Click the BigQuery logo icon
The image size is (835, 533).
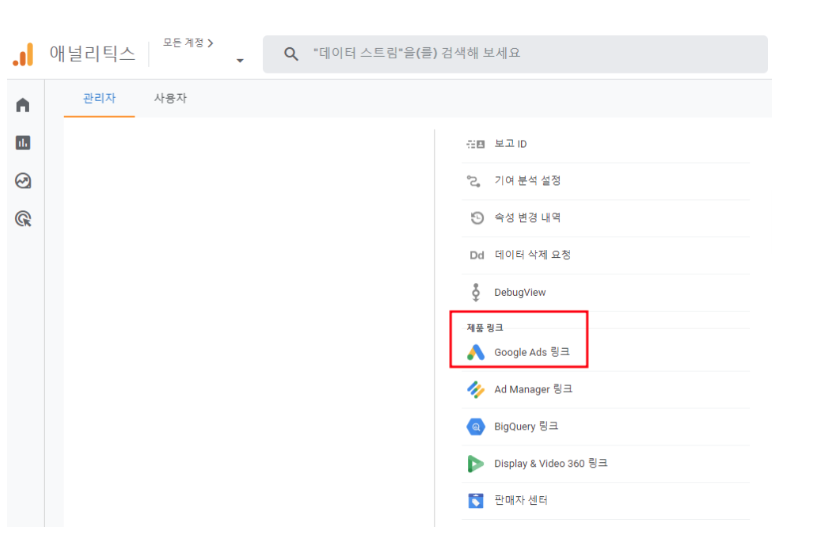[476, 427]
